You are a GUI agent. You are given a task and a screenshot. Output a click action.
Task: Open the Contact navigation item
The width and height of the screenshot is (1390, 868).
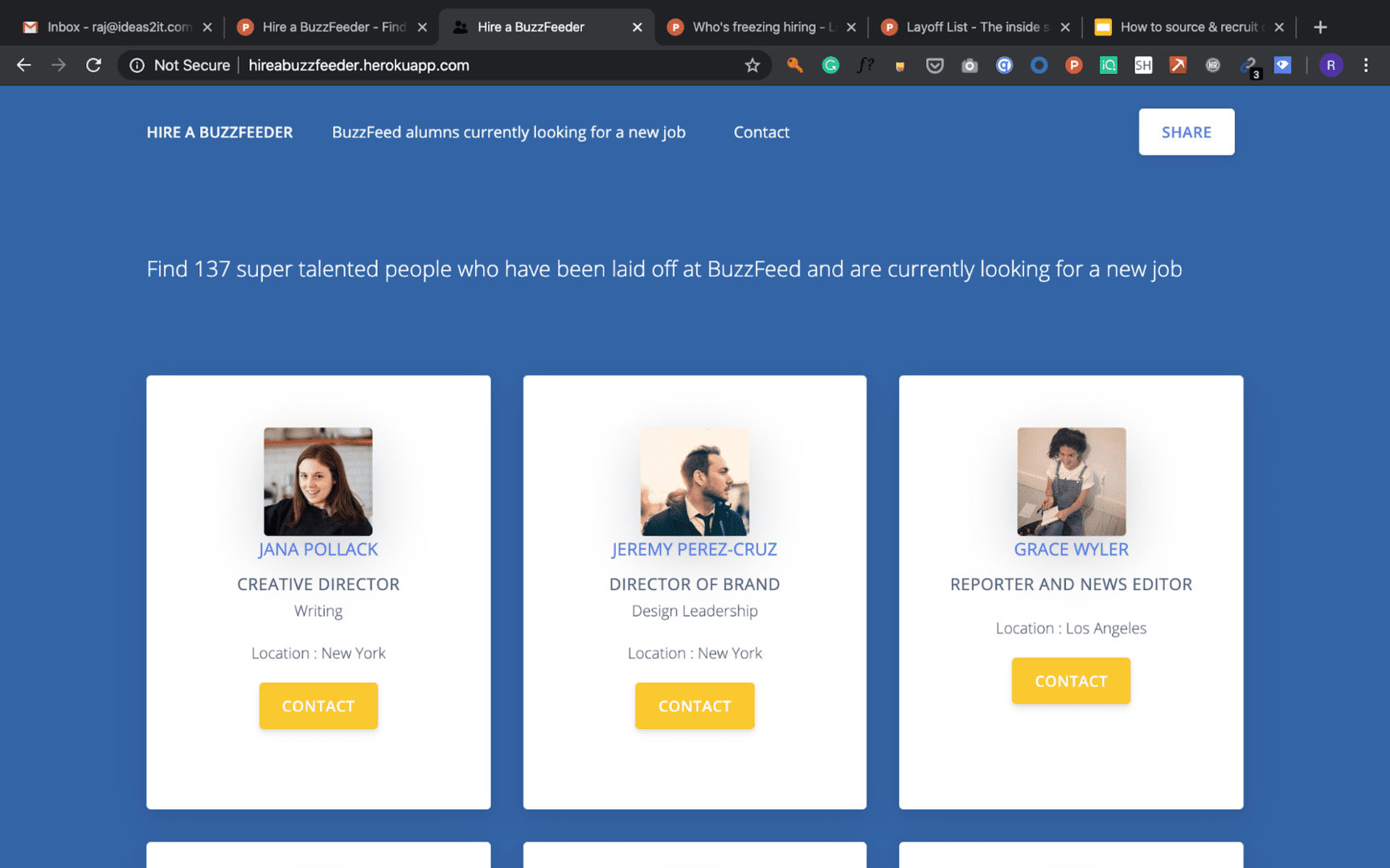(761, 132)
